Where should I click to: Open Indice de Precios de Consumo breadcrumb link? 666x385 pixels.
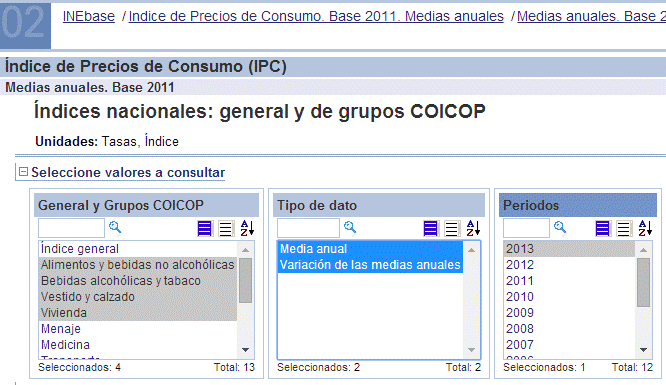316,16
